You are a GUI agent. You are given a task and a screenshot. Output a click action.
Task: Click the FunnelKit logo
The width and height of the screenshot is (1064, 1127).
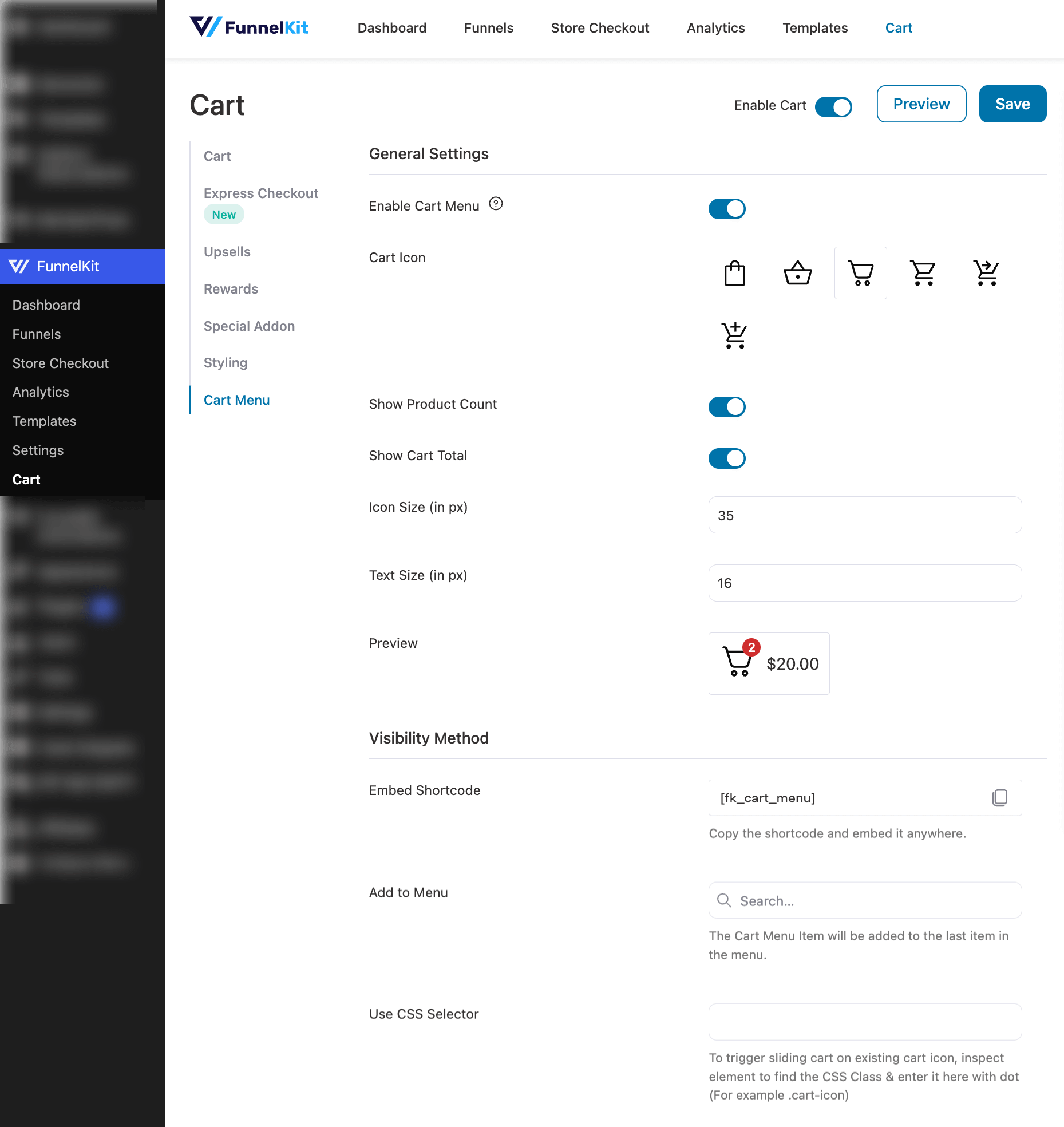click(x=250, y=27)
